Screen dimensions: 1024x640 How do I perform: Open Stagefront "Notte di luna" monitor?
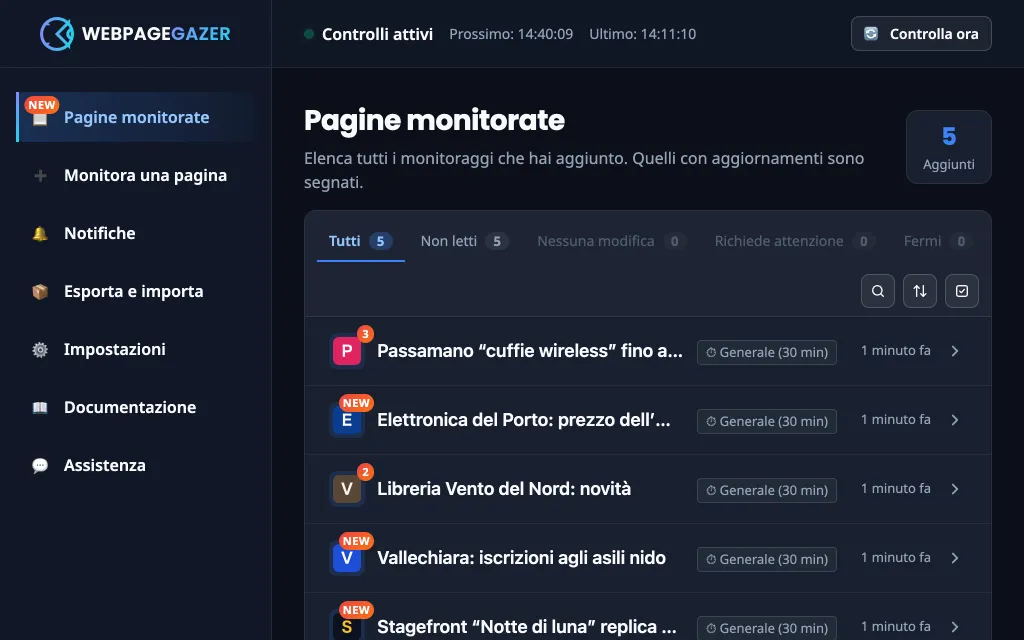(527, 627)
